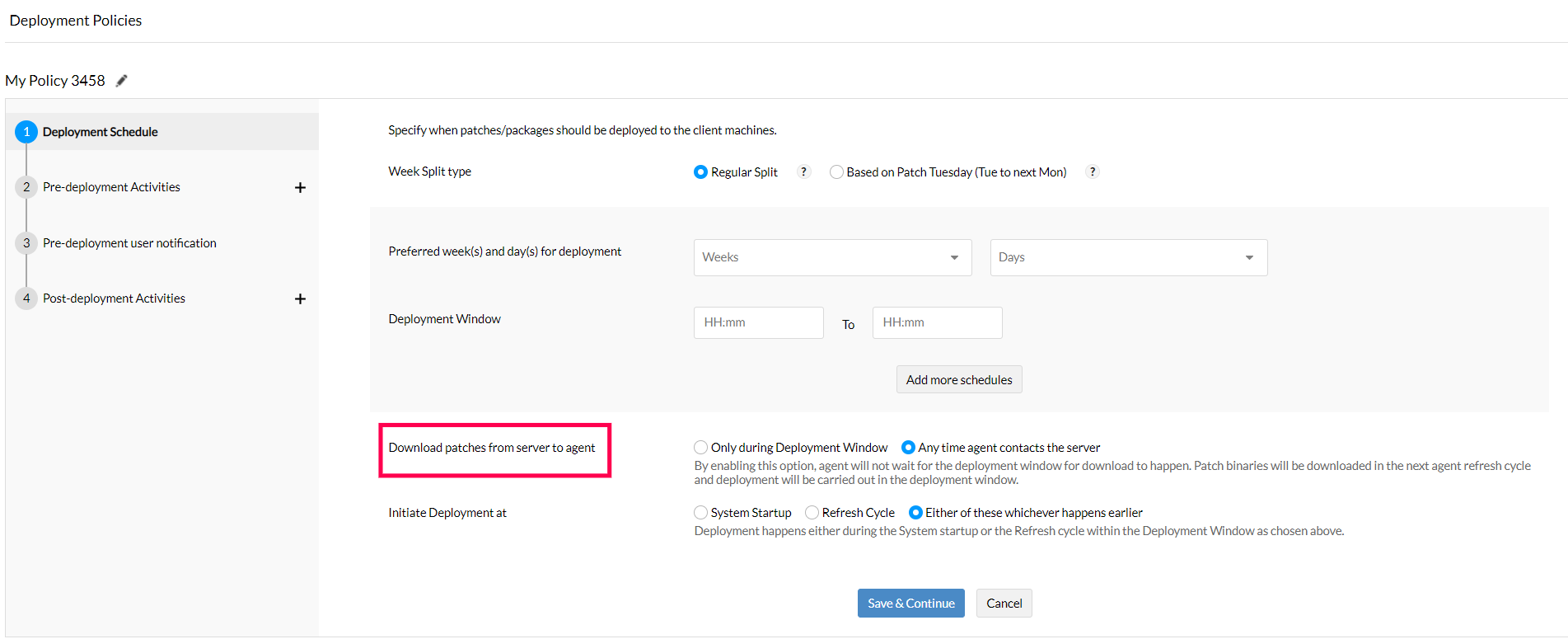Expand Pre-deployment Activities with plus icon
Image resolution: width=1568 pixels, height=639 pixels.
click(300, 187)
